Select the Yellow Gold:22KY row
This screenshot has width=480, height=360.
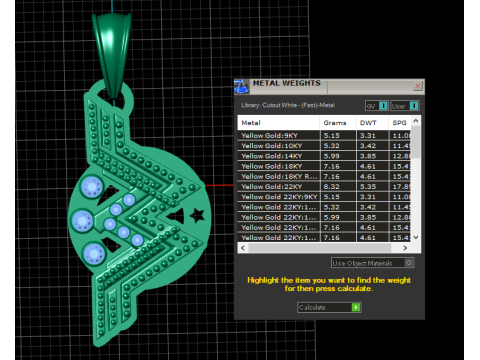[324, 187]
